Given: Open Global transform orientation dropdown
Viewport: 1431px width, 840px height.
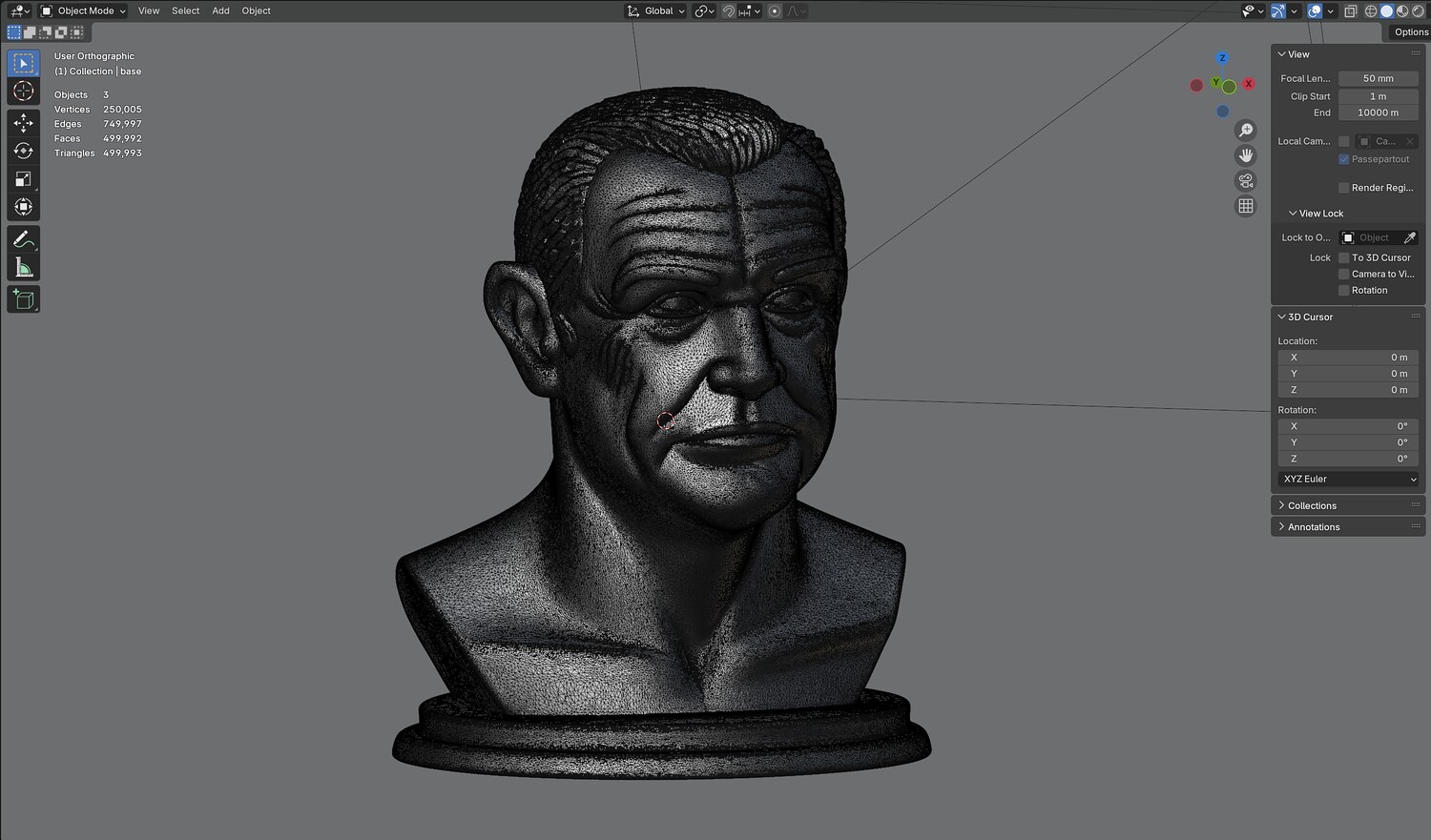Looking at the screenshot, I should pos(656,11).
